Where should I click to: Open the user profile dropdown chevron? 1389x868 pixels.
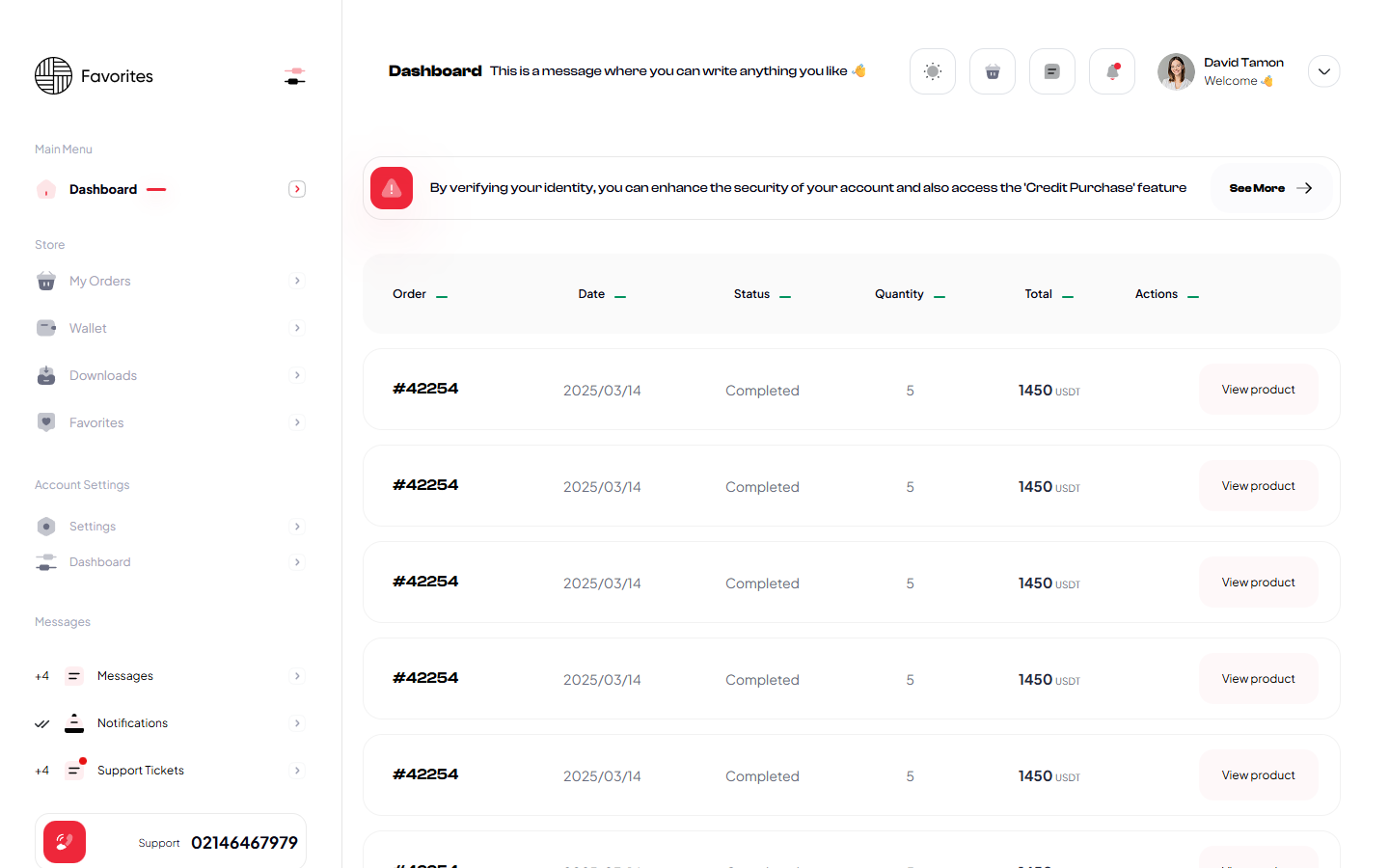click(x=1323, y=71)
